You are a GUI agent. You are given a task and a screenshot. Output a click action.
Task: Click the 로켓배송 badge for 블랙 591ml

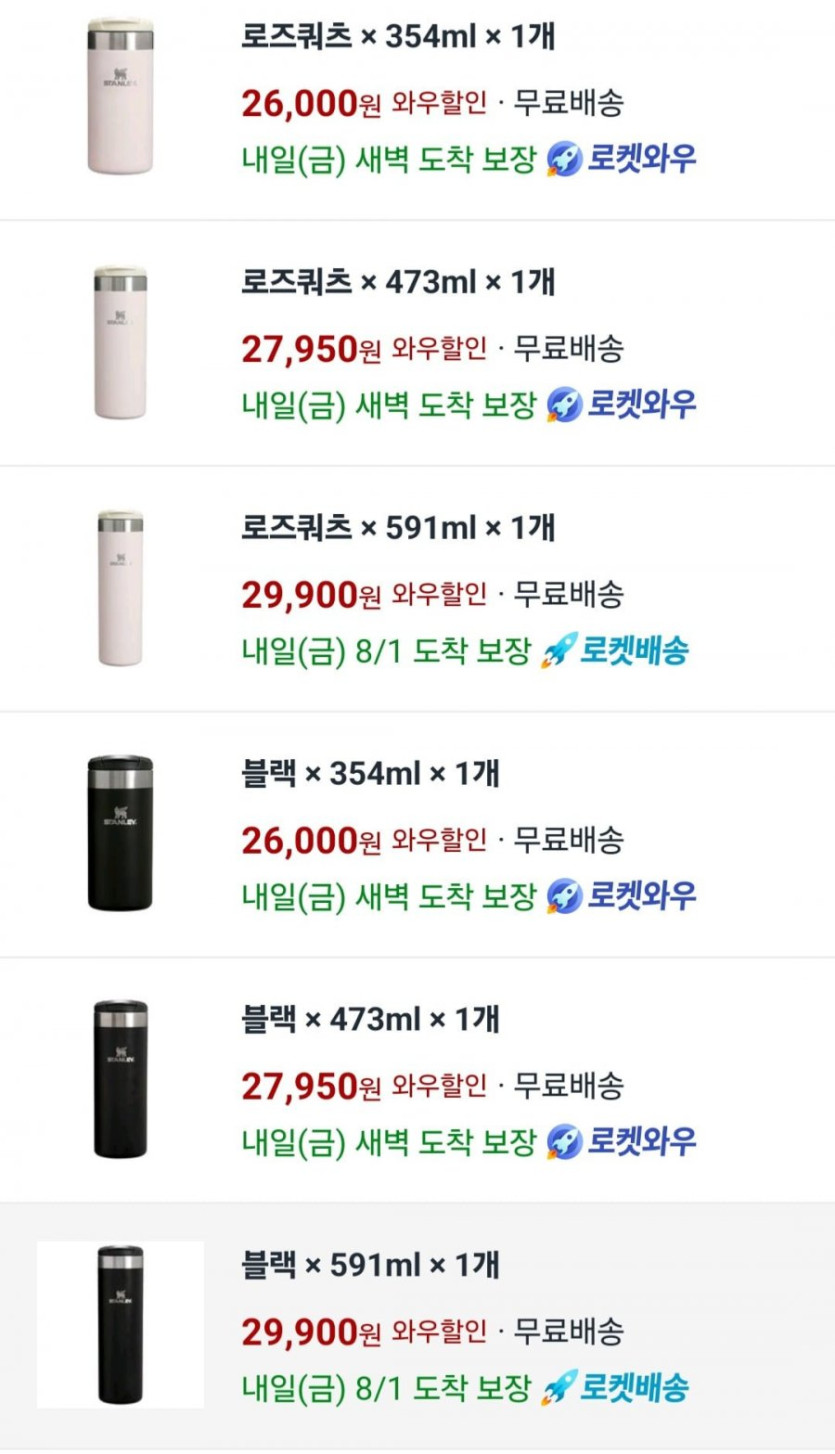[x=615, y=1387]
